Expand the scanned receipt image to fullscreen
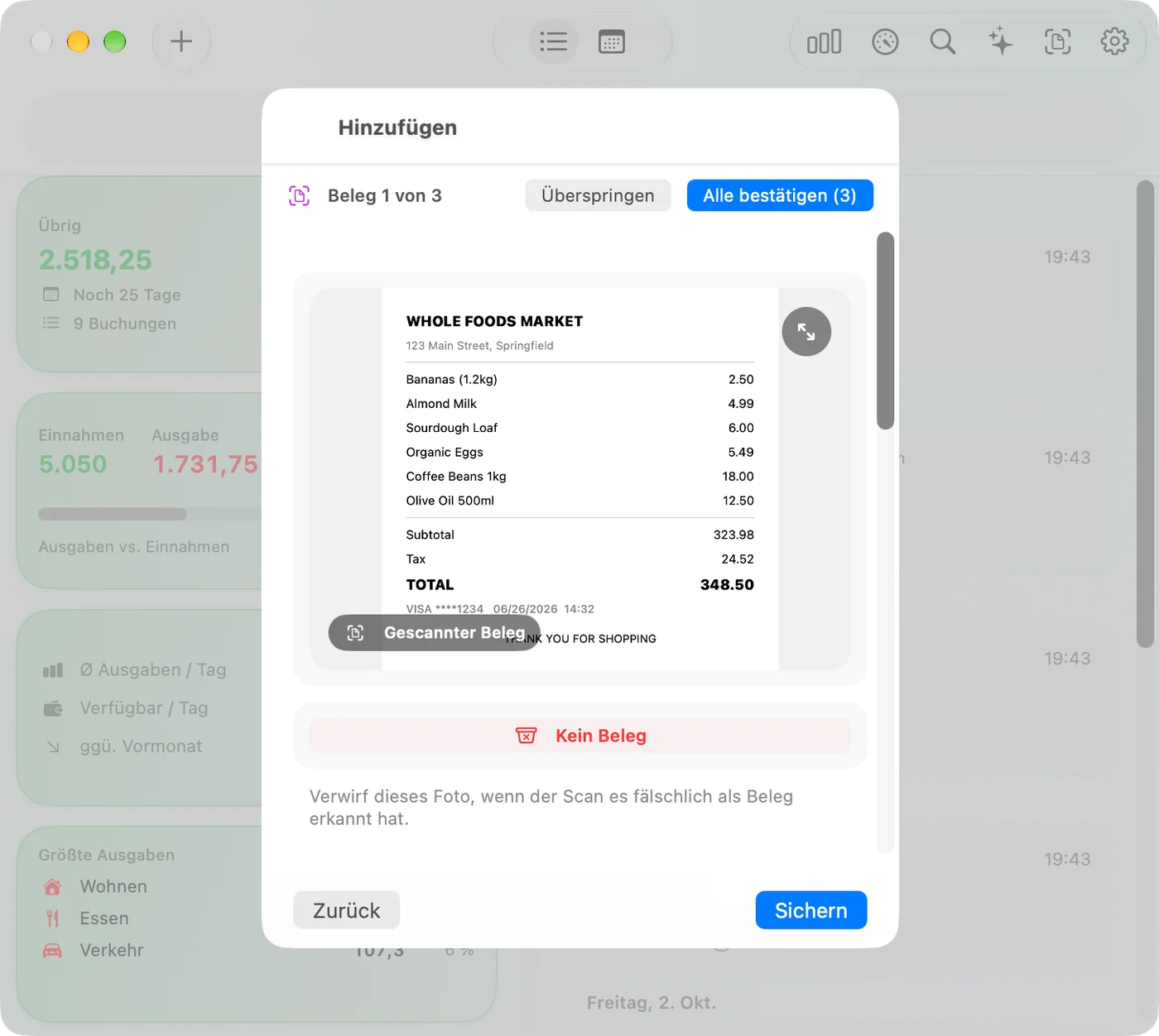Image resolution: width=1159 pixels, height=1036 pixels. [x=806, y=332]
